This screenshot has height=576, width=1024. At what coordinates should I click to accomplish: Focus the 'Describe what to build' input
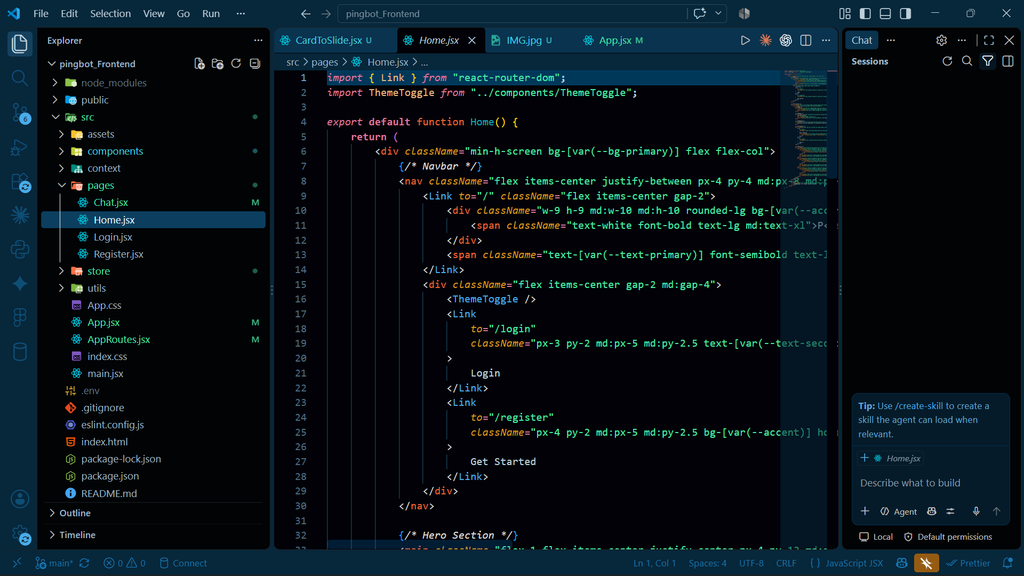[x=930, y=483]
